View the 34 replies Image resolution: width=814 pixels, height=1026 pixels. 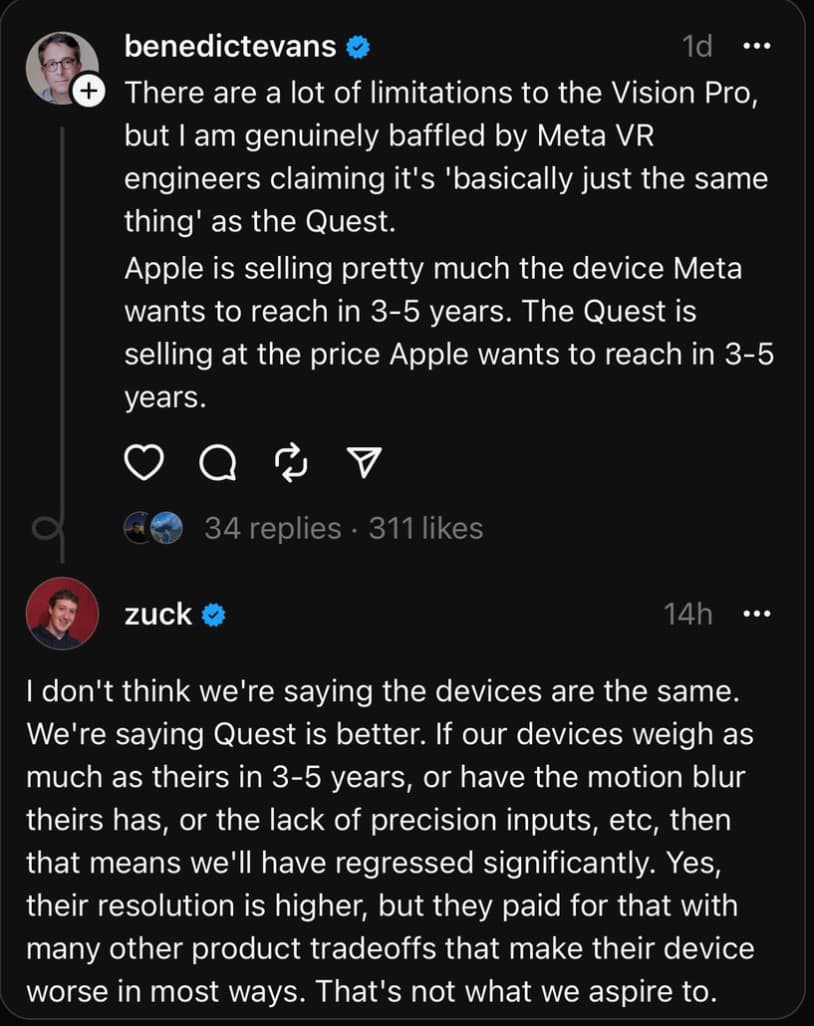click(x=272, y=528)
